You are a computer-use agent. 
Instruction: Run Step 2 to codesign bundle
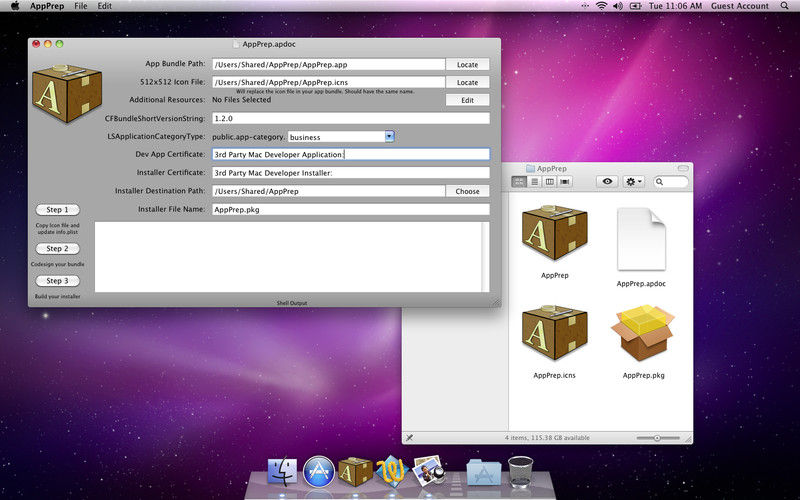(58, 248)
